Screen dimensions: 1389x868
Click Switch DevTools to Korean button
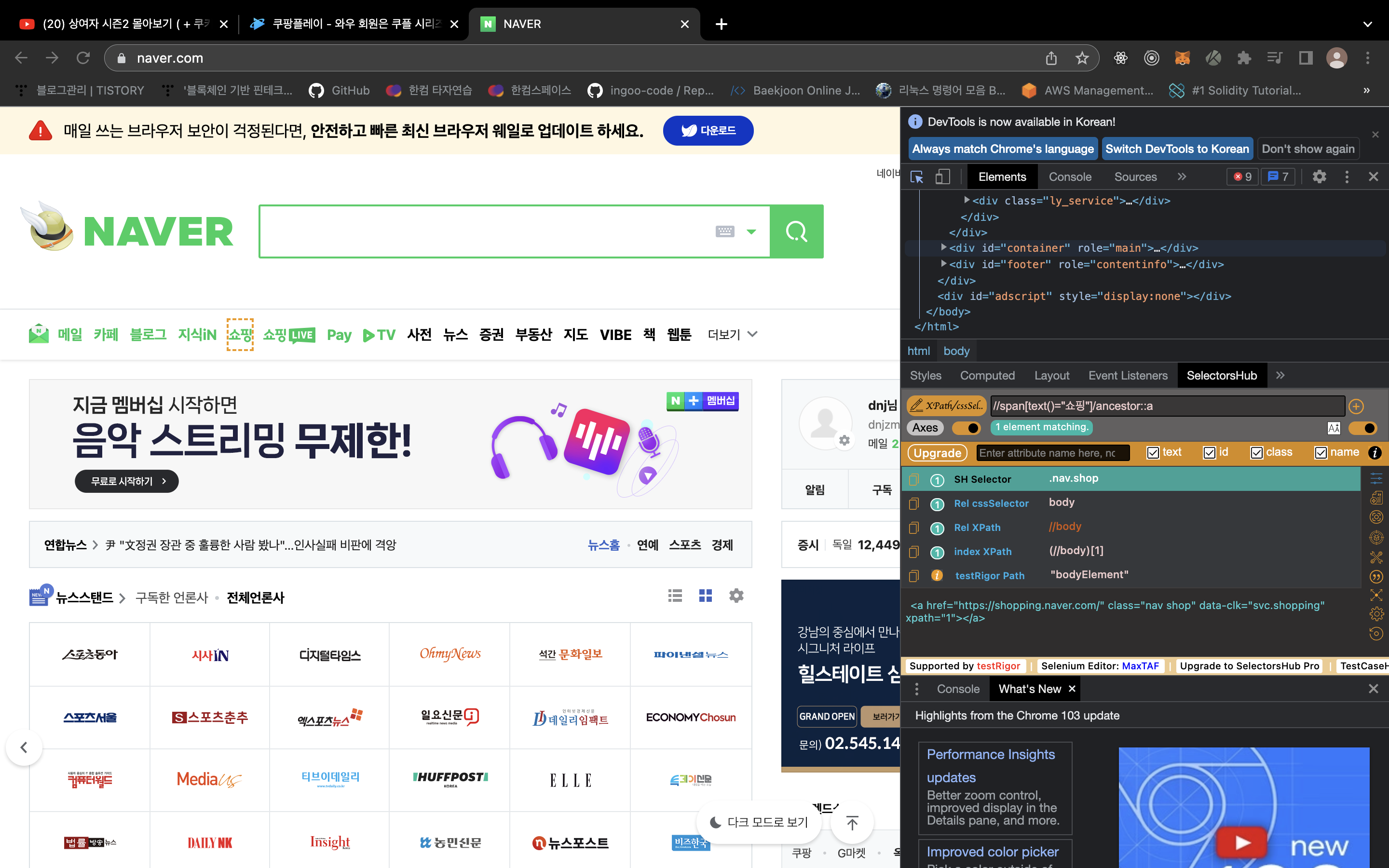pos(1177,149)
